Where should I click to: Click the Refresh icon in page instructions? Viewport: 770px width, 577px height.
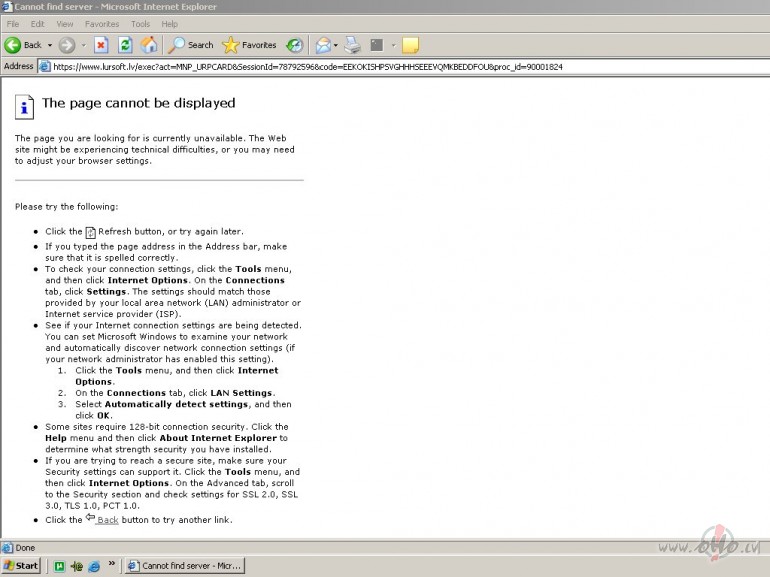[90, 232]
